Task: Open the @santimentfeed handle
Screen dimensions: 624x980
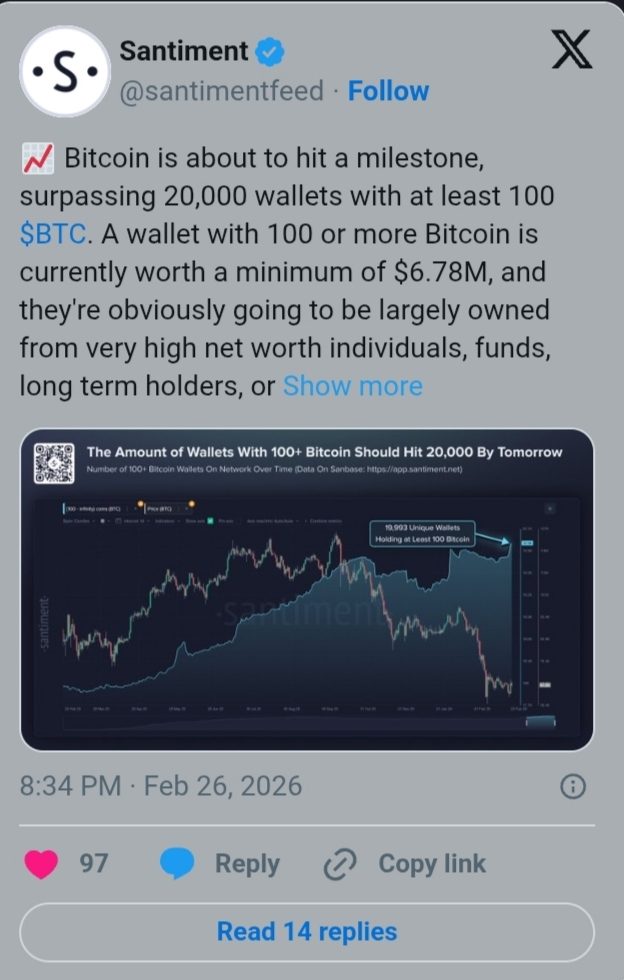Action: click(221, 91)
